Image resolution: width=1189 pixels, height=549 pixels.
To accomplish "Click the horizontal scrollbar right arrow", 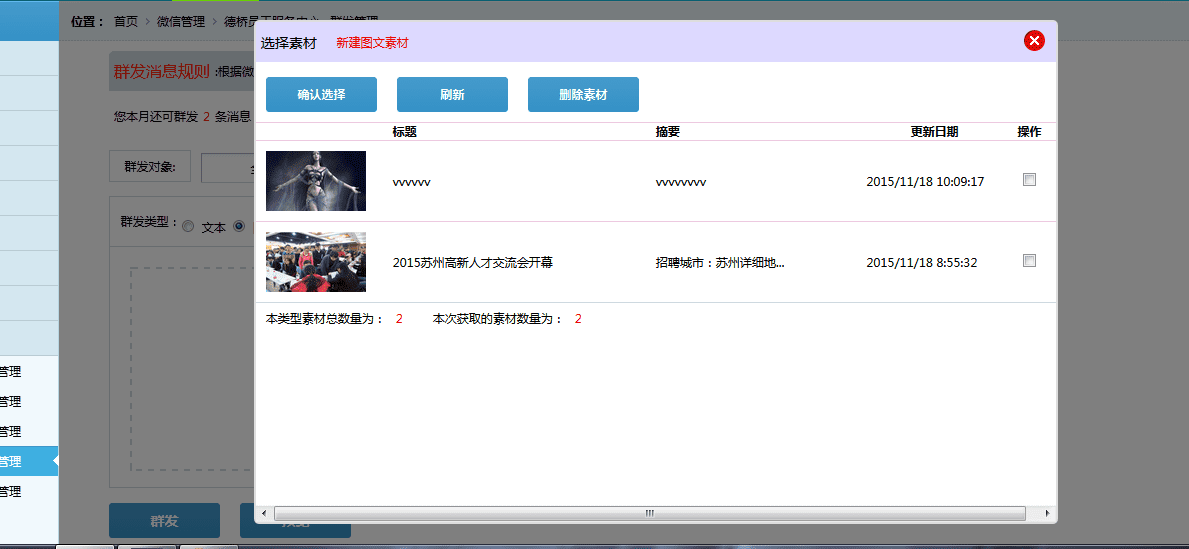I will pos(1047,513).
